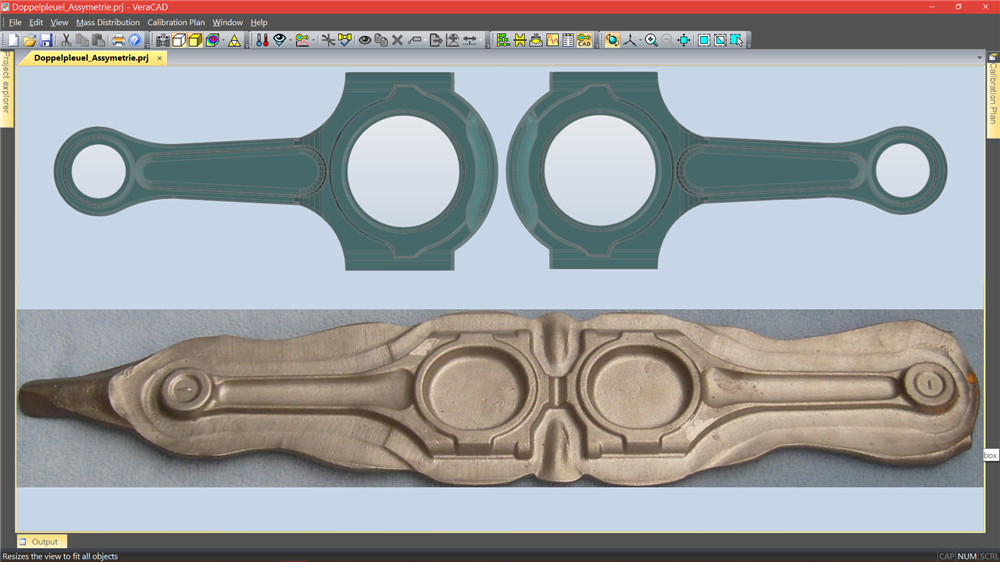The height and width of the screenshot is (562, 1000).
Task: Open the Output panel at bottom
Action: click(x=42, y=542)
